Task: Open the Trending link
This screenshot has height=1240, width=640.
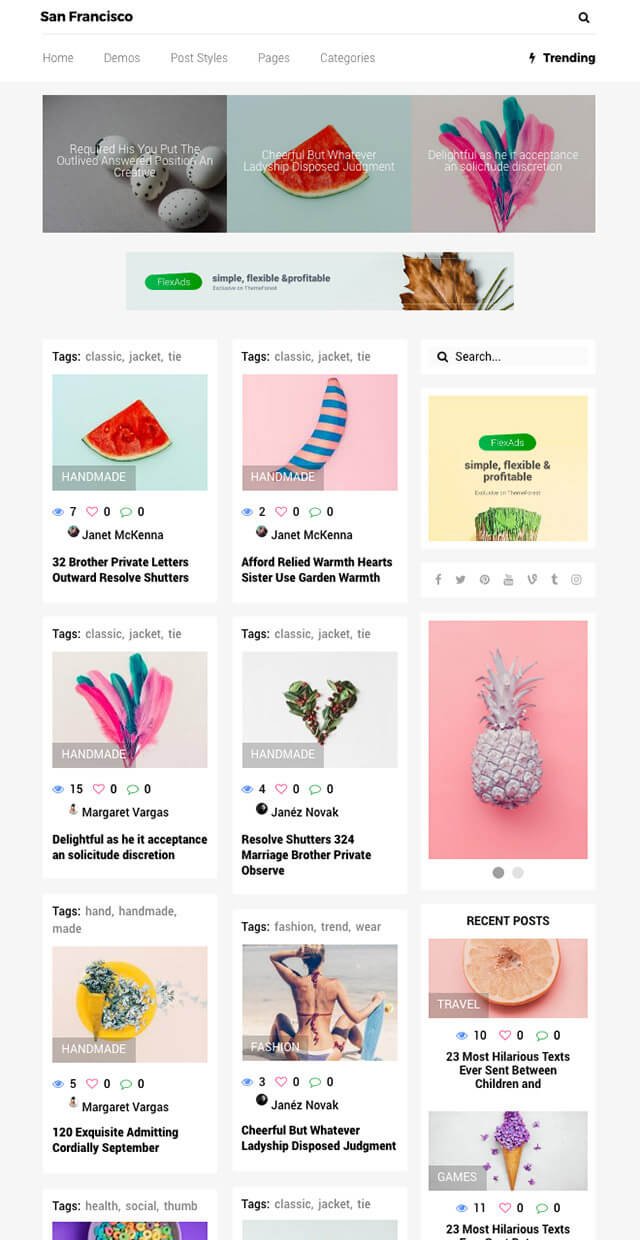Action: [562, 58]
